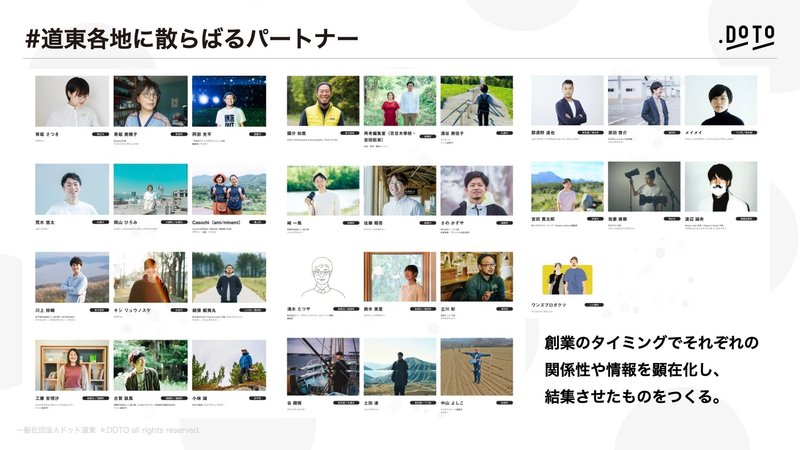Click the name 中山 よしこ
This screenshot has height=450, width=800.
pos(452,403)
